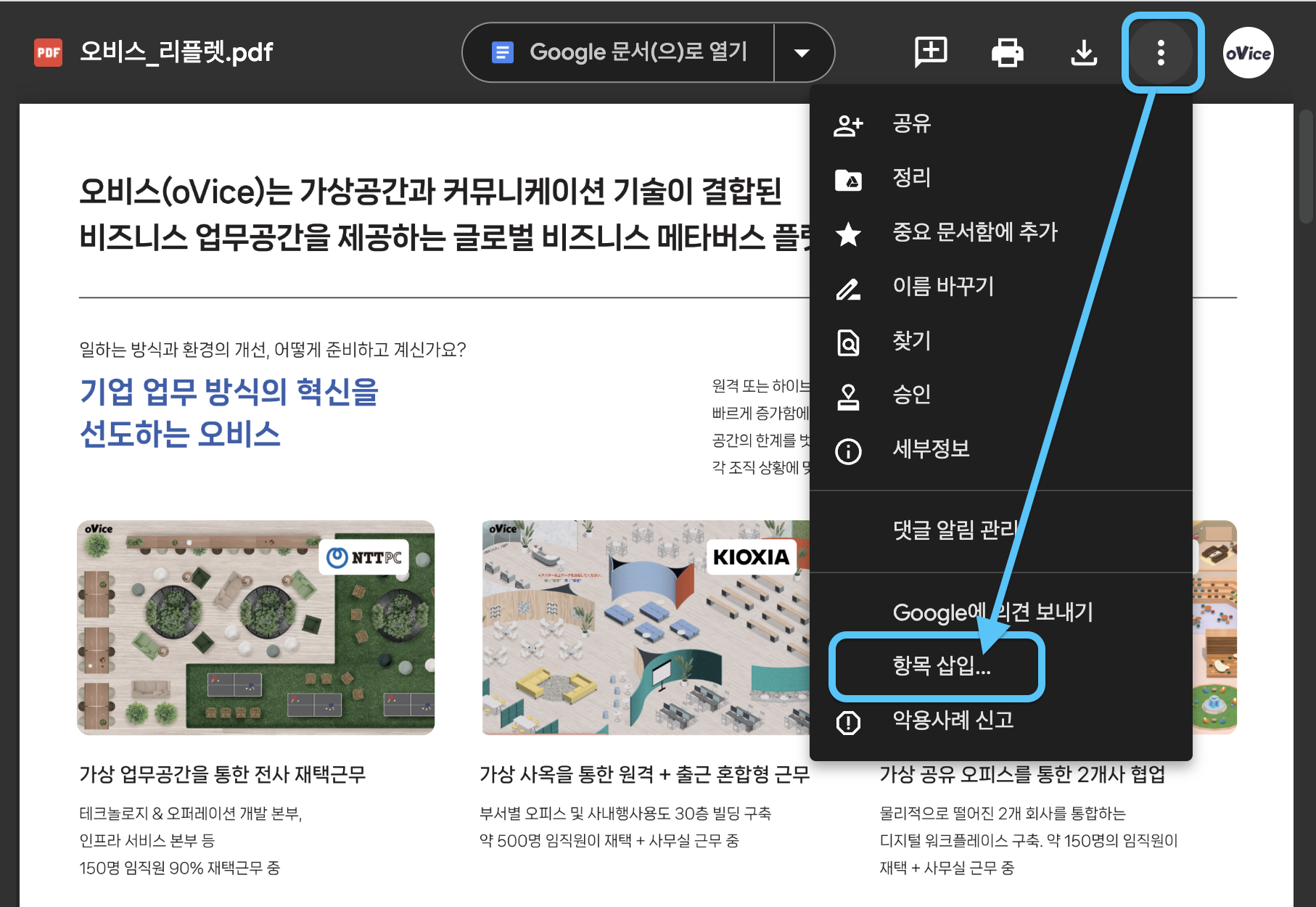Click heading line 선도하는 오비스
This screenshot has height=907, width=1316.
click(180, 435)
